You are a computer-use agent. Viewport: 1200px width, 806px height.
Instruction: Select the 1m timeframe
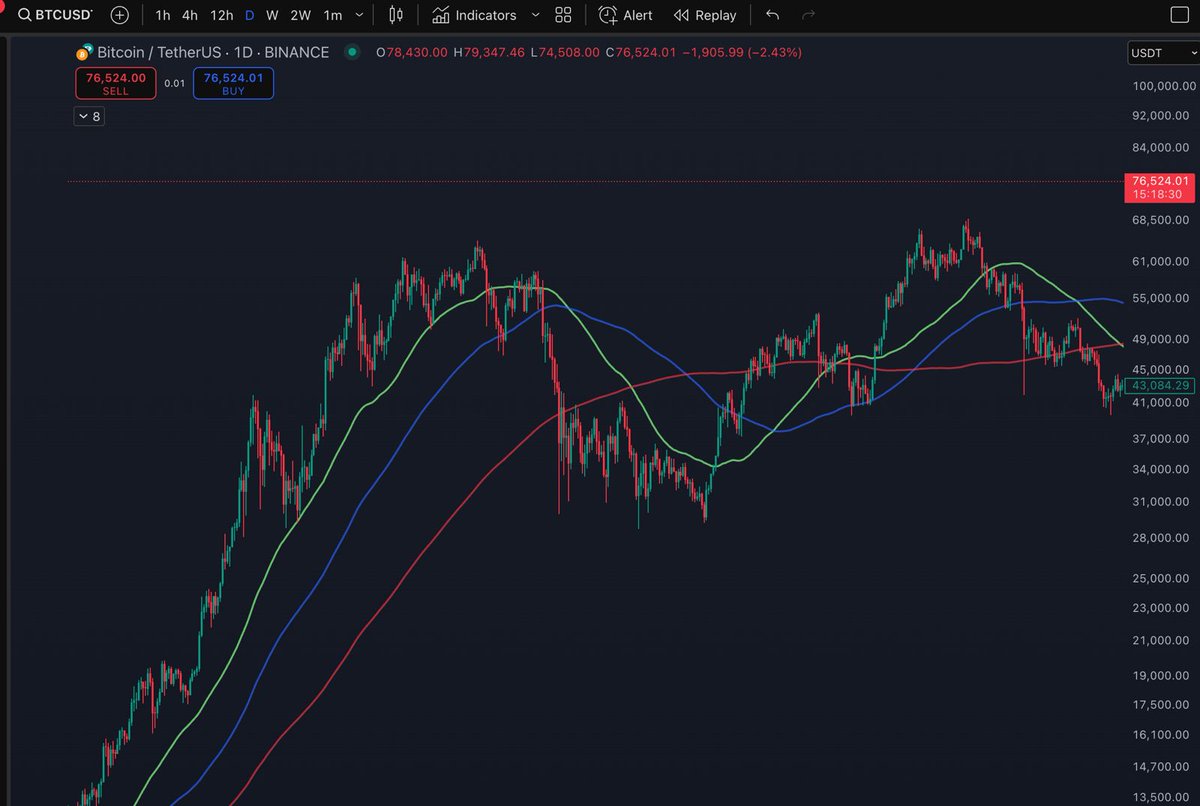[x=333, y=15]
